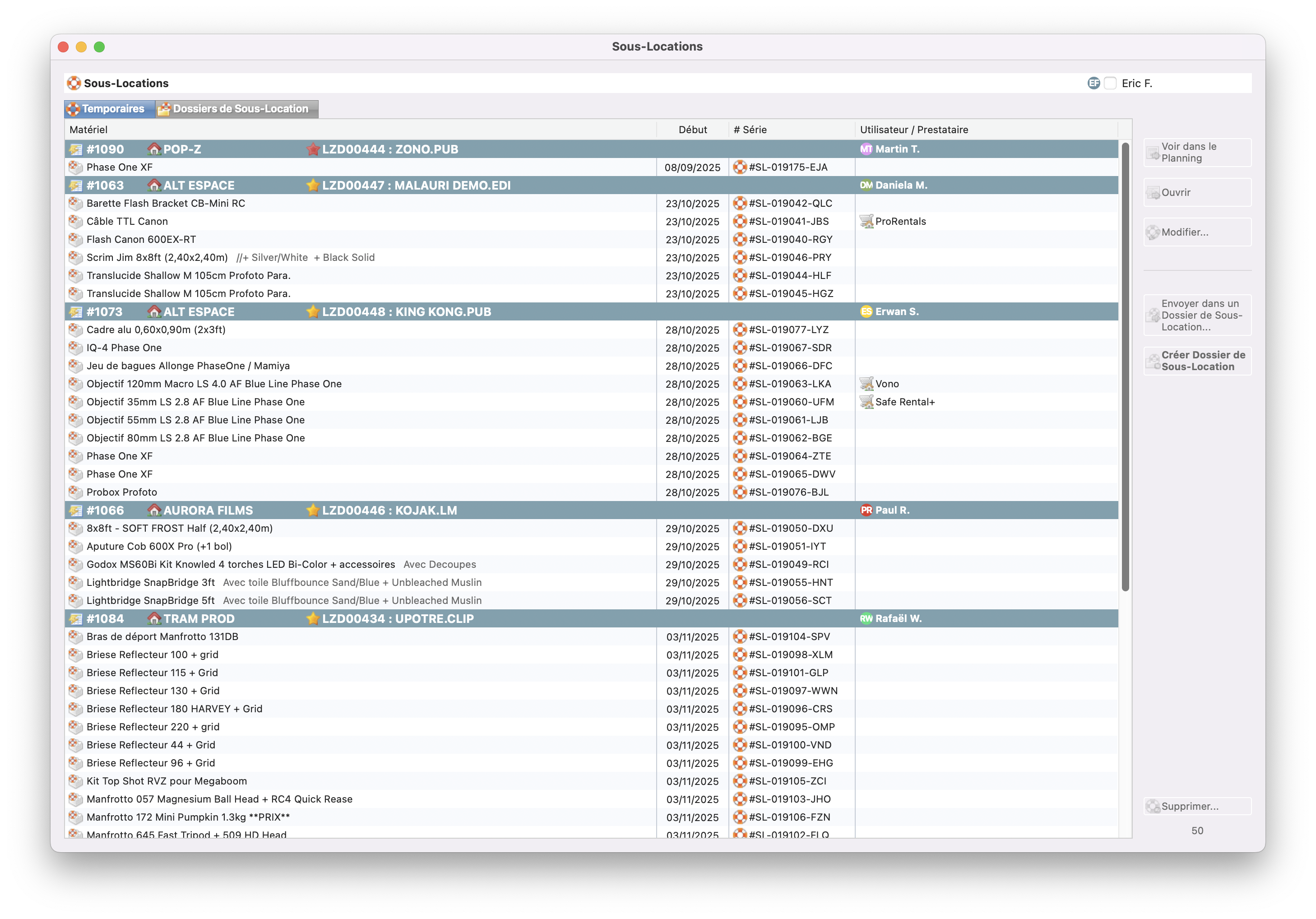Switch to the Dossiers de Sous-Location tab
Screen dimensions: 1316x919
237,109
